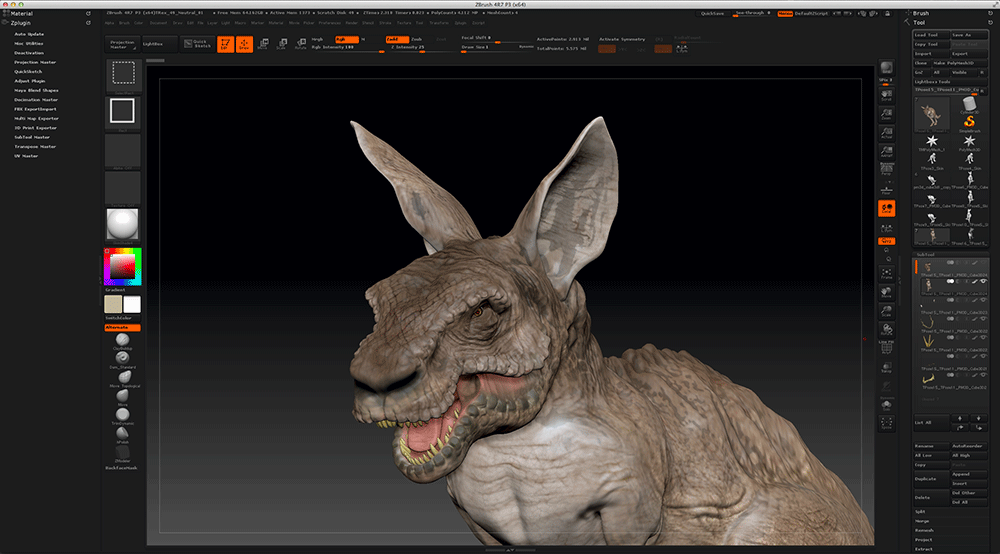
Task: Toggle Rgb channel button in top shelf
Action: pos(347,40)
